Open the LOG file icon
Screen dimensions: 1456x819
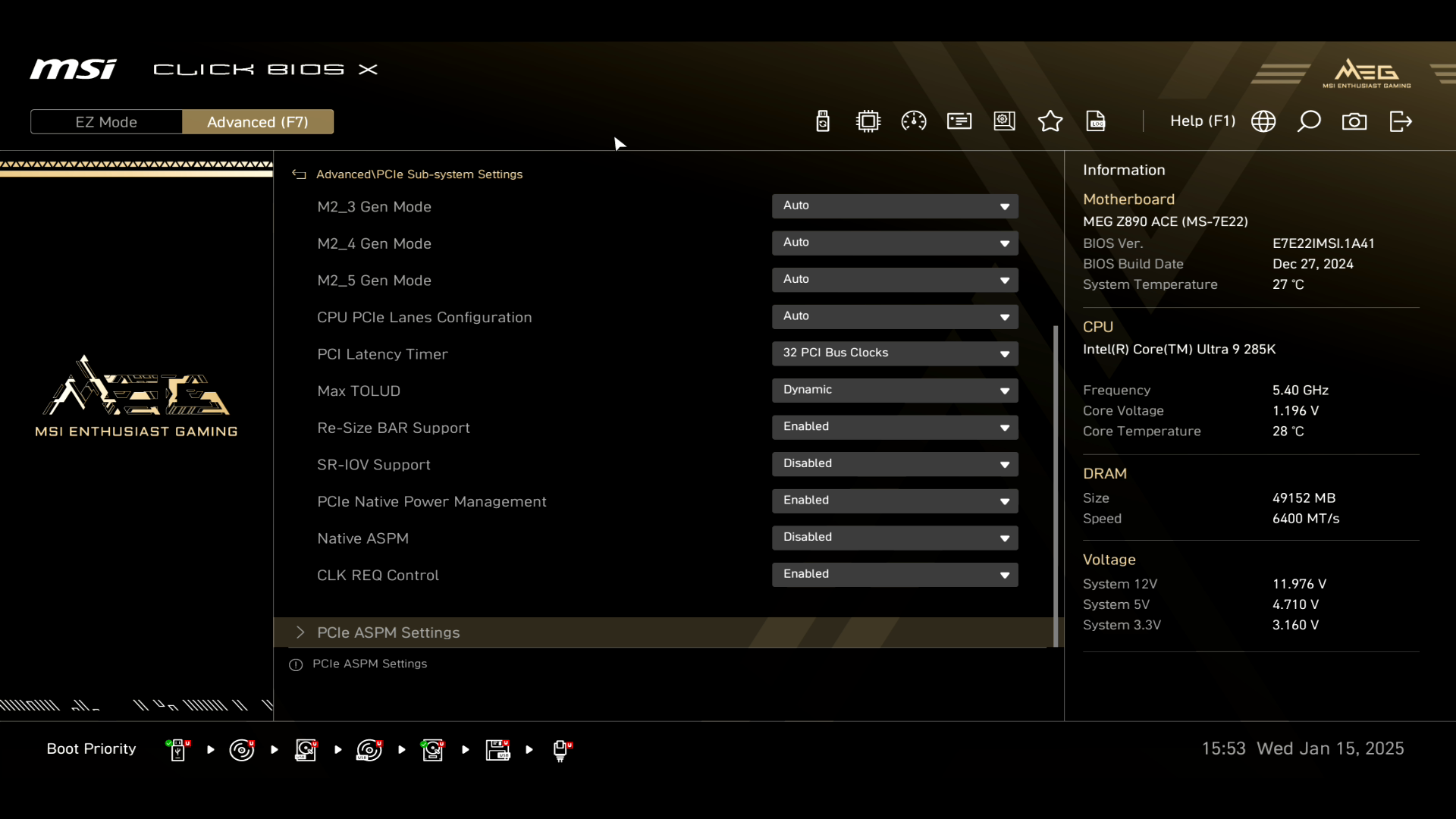[1096, 121]
